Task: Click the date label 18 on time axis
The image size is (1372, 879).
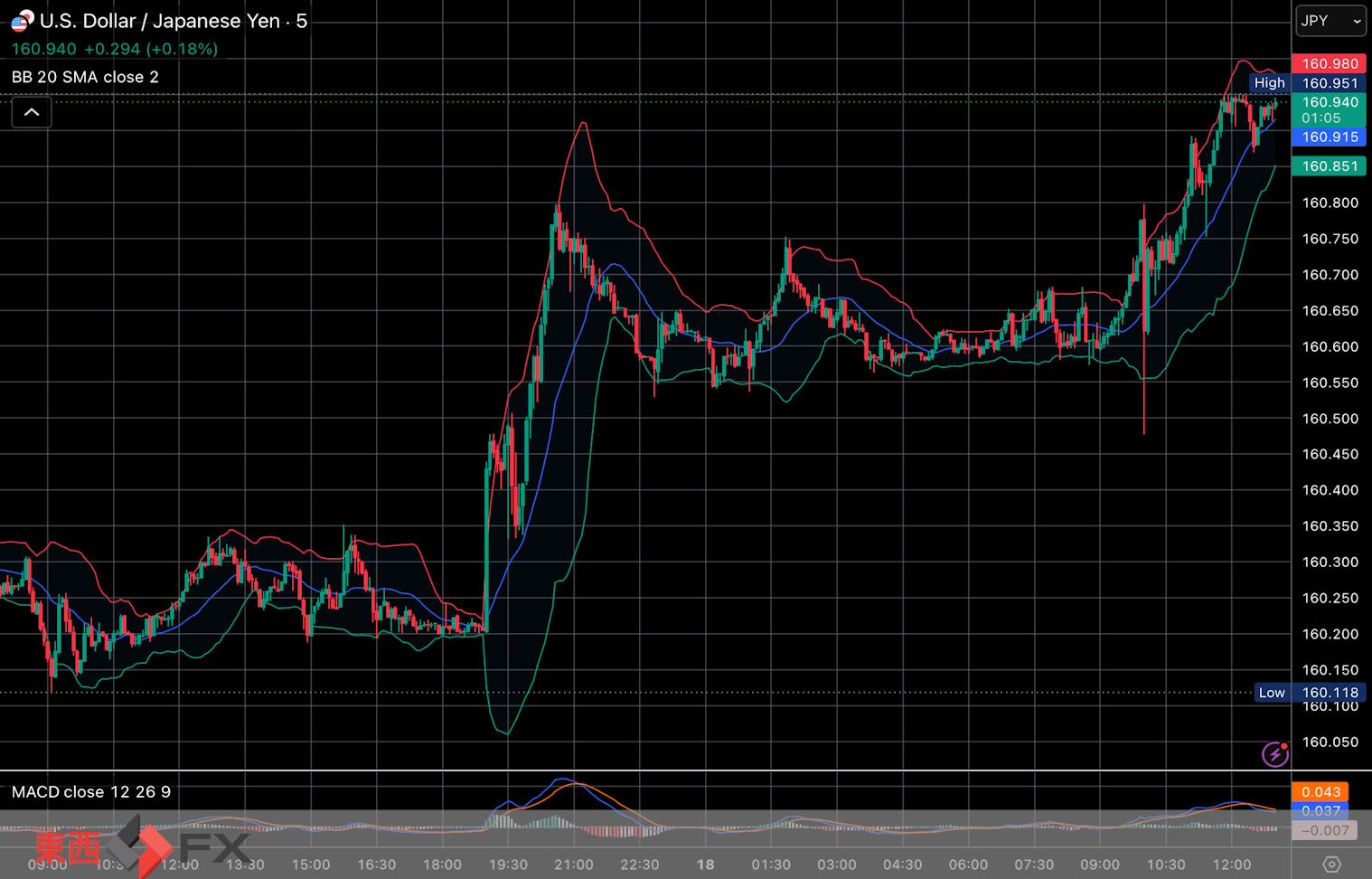Action: [x=705, y=865]
